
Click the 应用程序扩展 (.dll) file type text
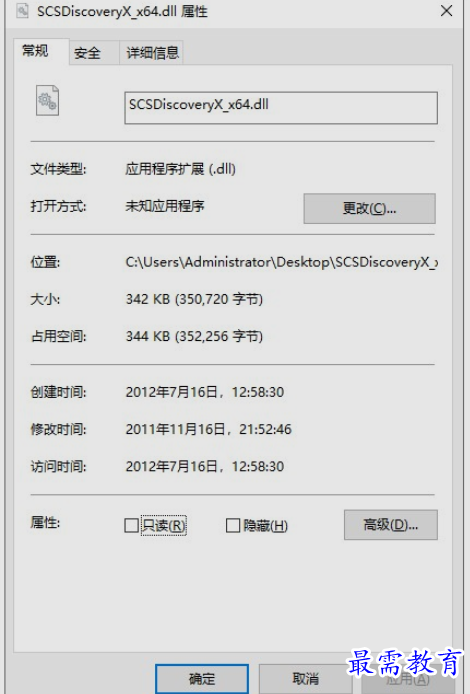[180, 169]
